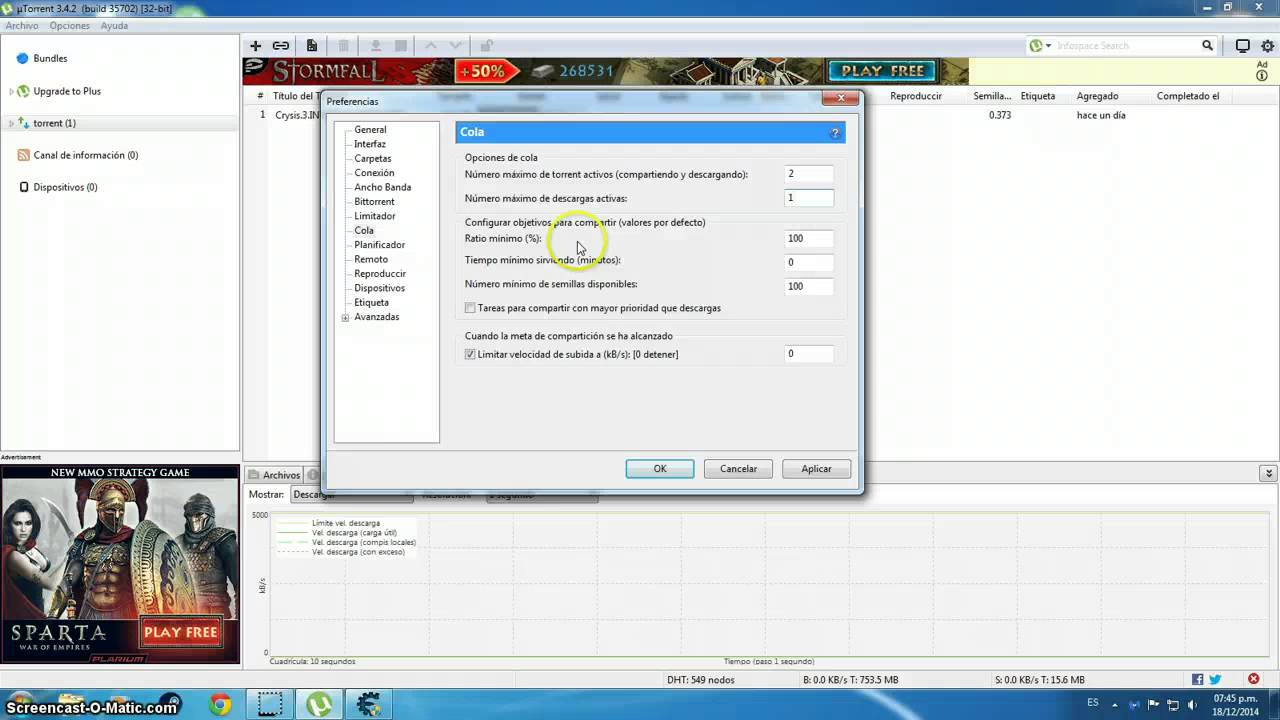Select Dispositivos (0) in sidebar
Screen dimensions: 1280x720
[65, 187]
